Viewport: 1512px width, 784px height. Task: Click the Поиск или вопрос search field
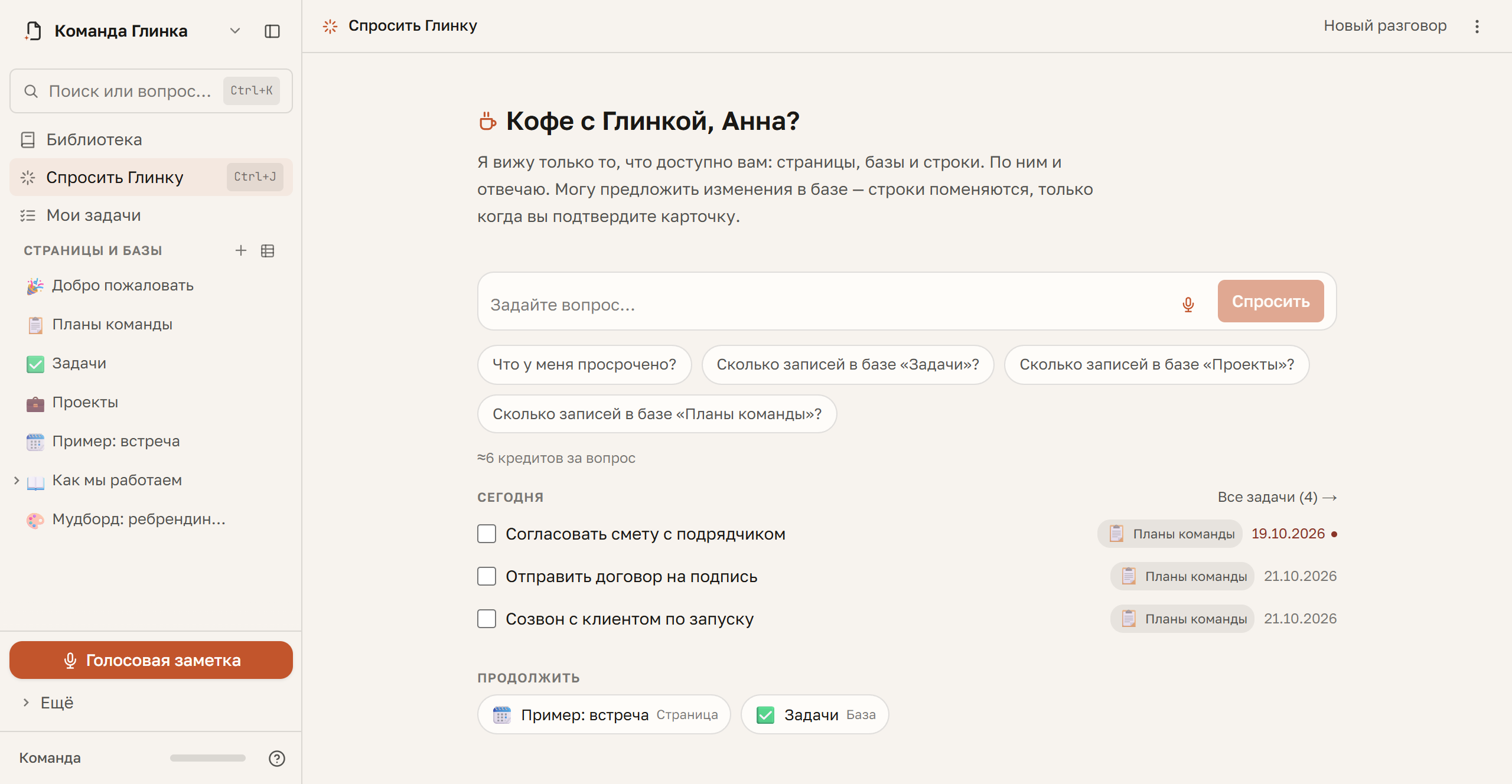pyautogui.click(x=151, y=91)
